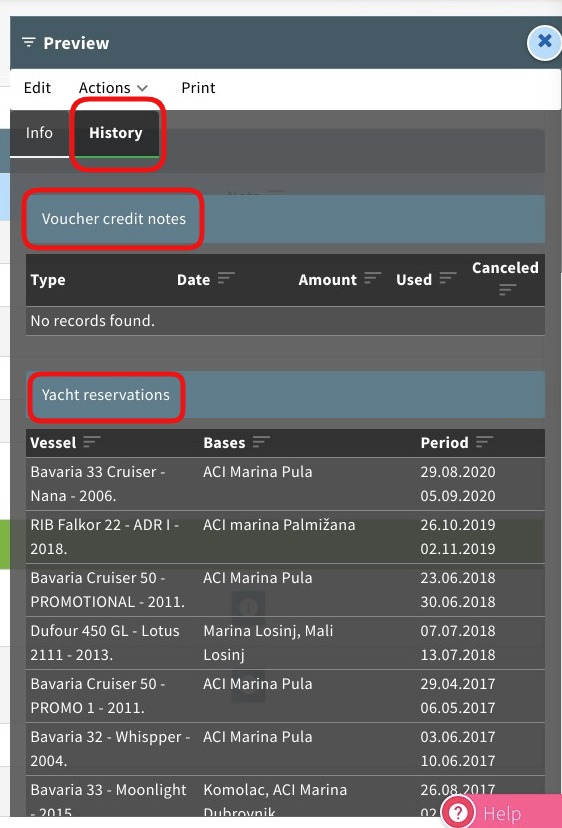Image resolution: width=562 pixels, height=828 pixels.
Task: Collapse the Voucher credit notes section
Action: pyautogui.click(x=285, y=219)
